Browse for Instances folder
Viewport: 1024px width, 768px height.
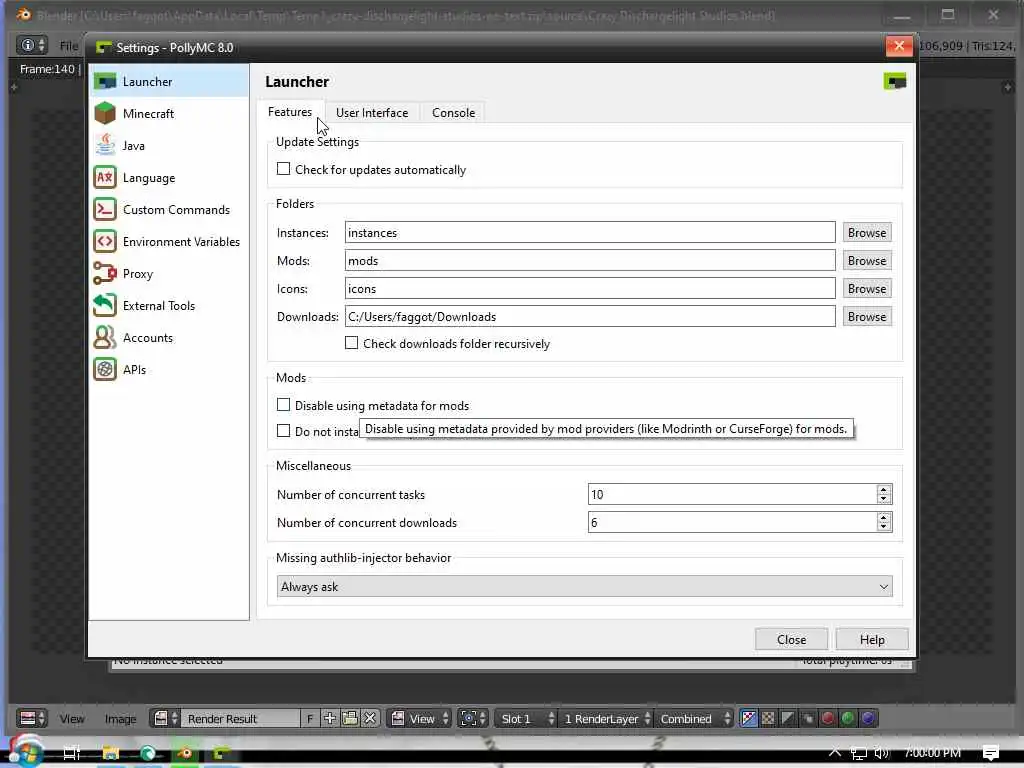tap(867, 232)
